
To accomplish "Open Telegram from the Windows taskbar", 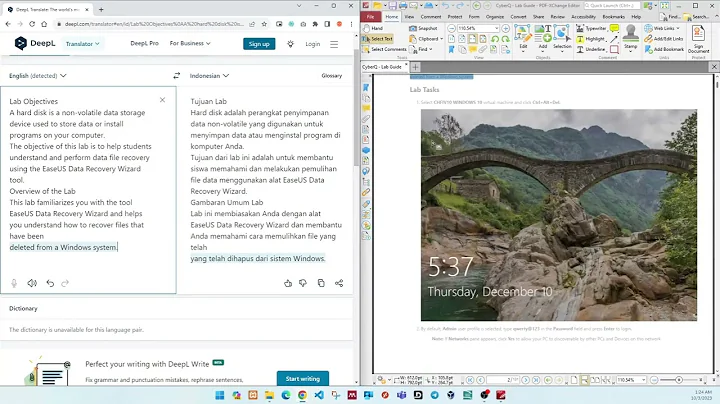I will pos(435,395).
